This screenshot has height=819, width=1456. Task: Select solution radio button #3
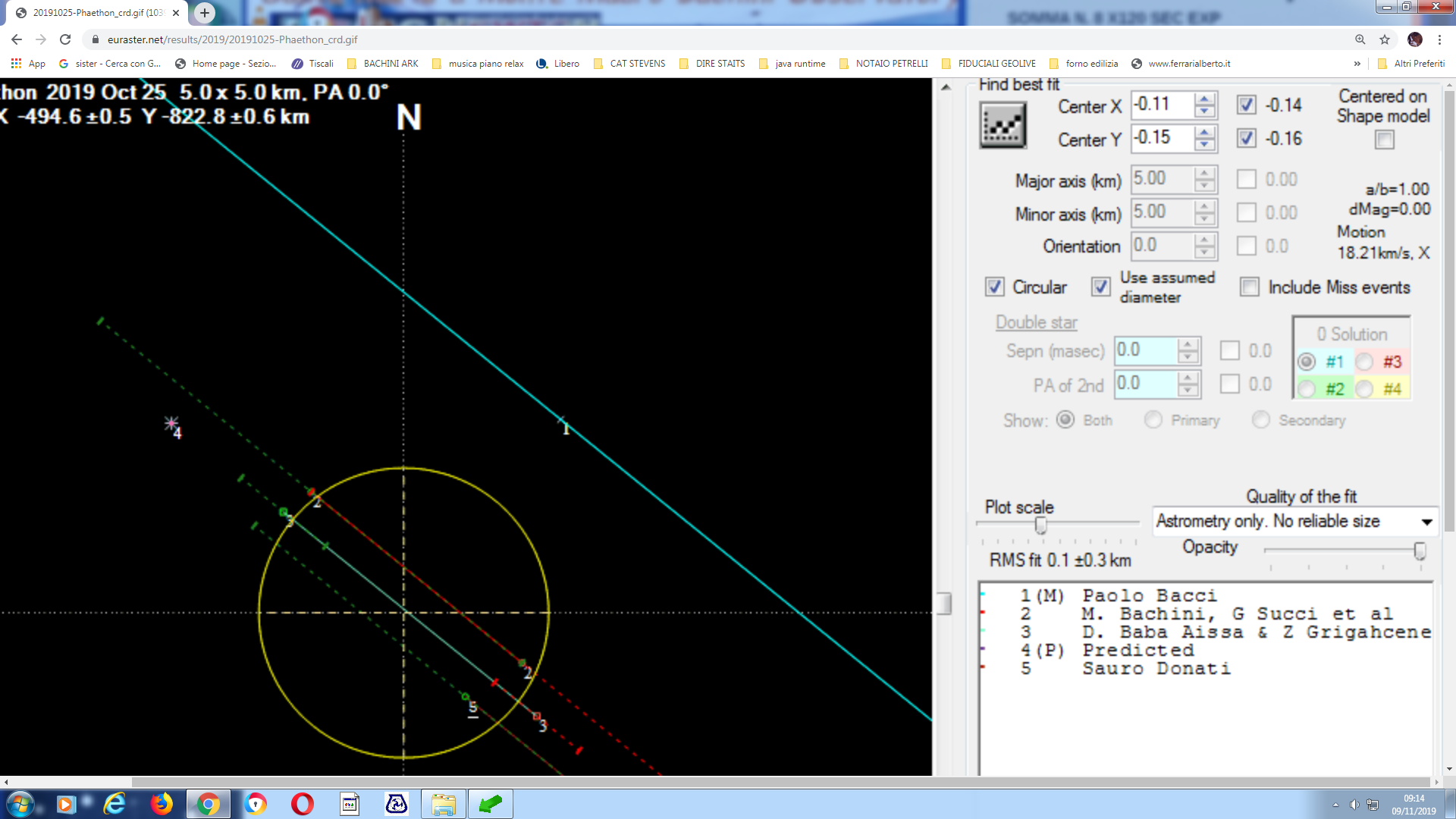(x=1364, y=361)
